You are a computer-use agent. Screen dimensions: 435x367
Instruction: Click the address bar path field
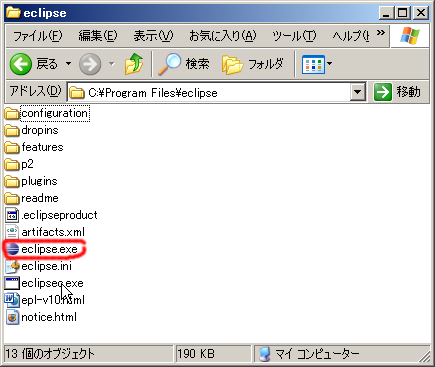[x=209, y=93]
